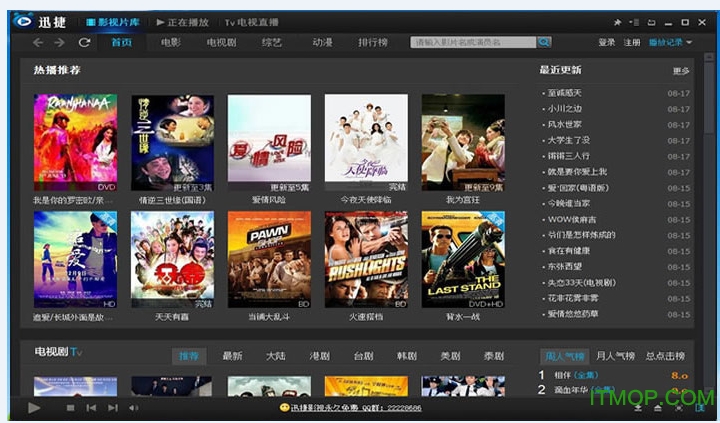Select the 美剧 filter tab

(x=450, y=356)
